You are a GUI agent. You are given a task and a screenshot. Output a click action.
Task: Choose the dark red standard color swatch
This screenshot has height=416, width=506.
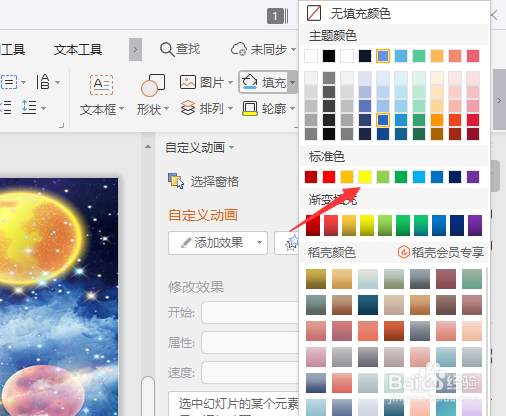click(311, 177)
